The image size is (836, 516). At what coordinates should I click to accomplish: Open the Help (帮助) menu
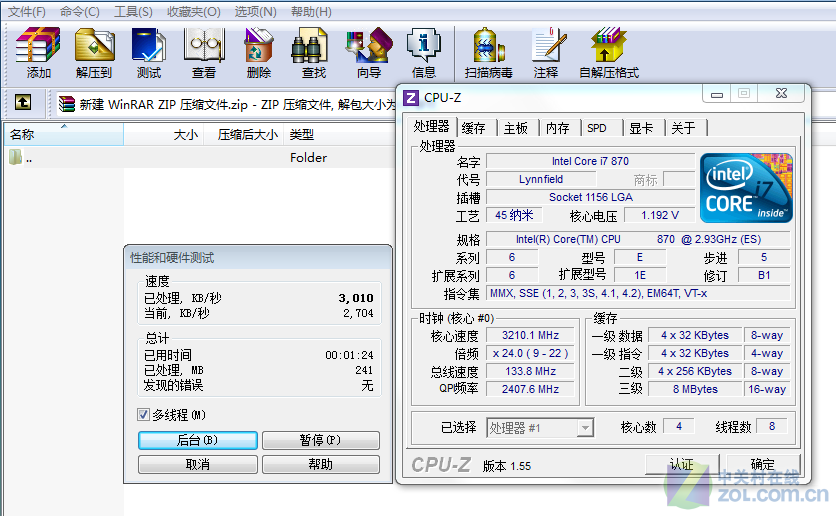point(311,11)
